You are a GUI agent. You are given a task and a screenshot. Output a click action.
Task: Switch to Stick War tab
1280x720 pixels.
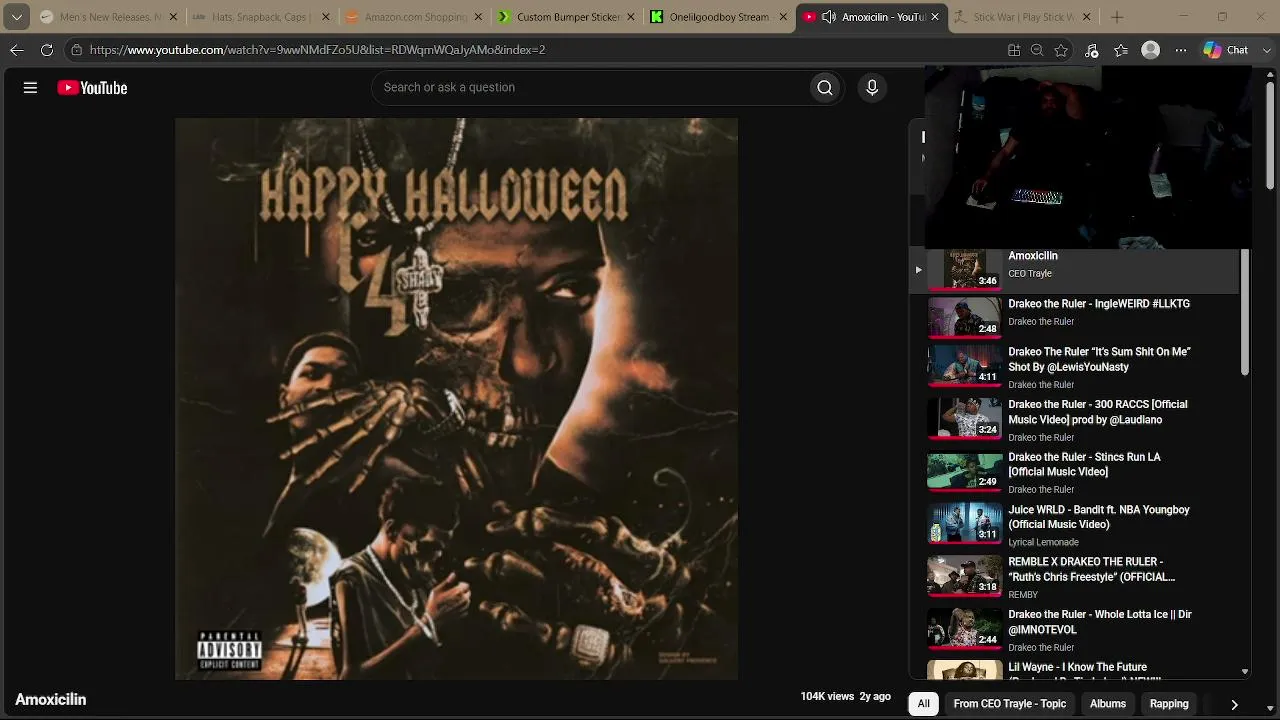[x=1022, y=17]
